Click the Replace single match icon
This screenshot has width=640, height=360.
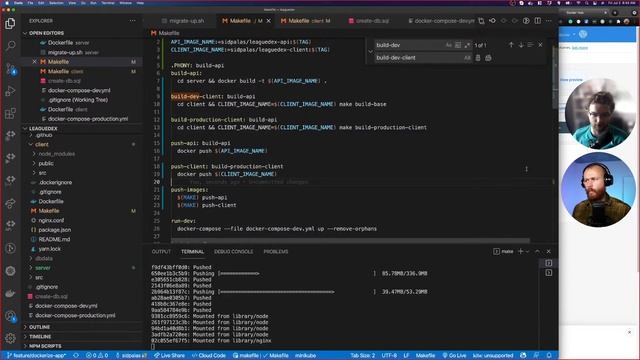click(x=478, y=58)
